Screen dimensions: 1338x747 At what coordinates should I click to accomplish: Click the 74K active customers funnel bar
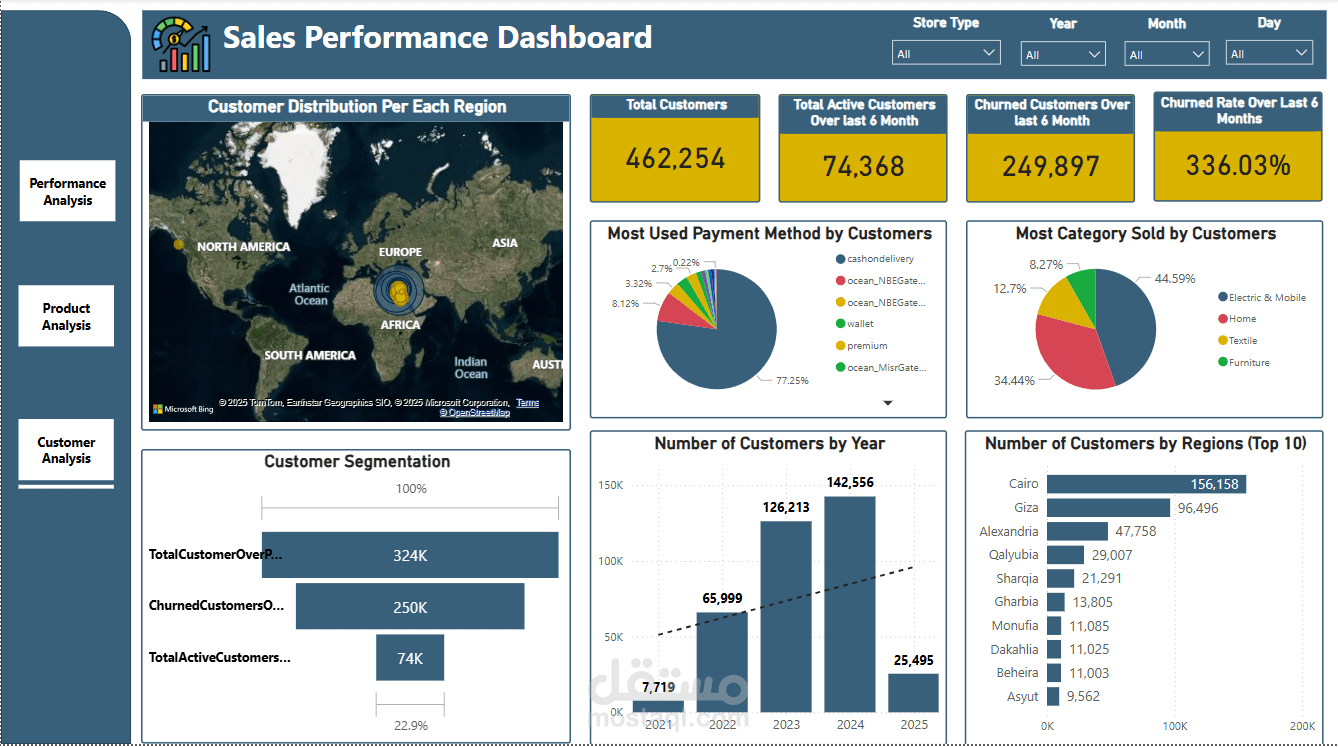410,658
